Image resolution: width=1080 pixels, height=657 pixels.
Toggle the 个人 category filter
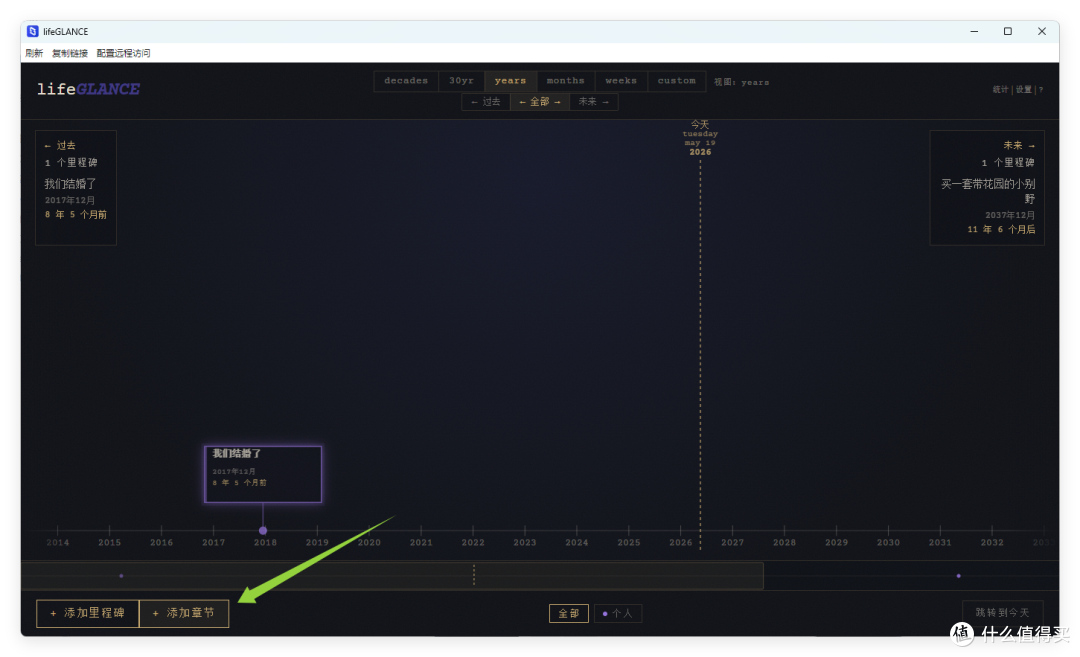[x=618, y=613]
